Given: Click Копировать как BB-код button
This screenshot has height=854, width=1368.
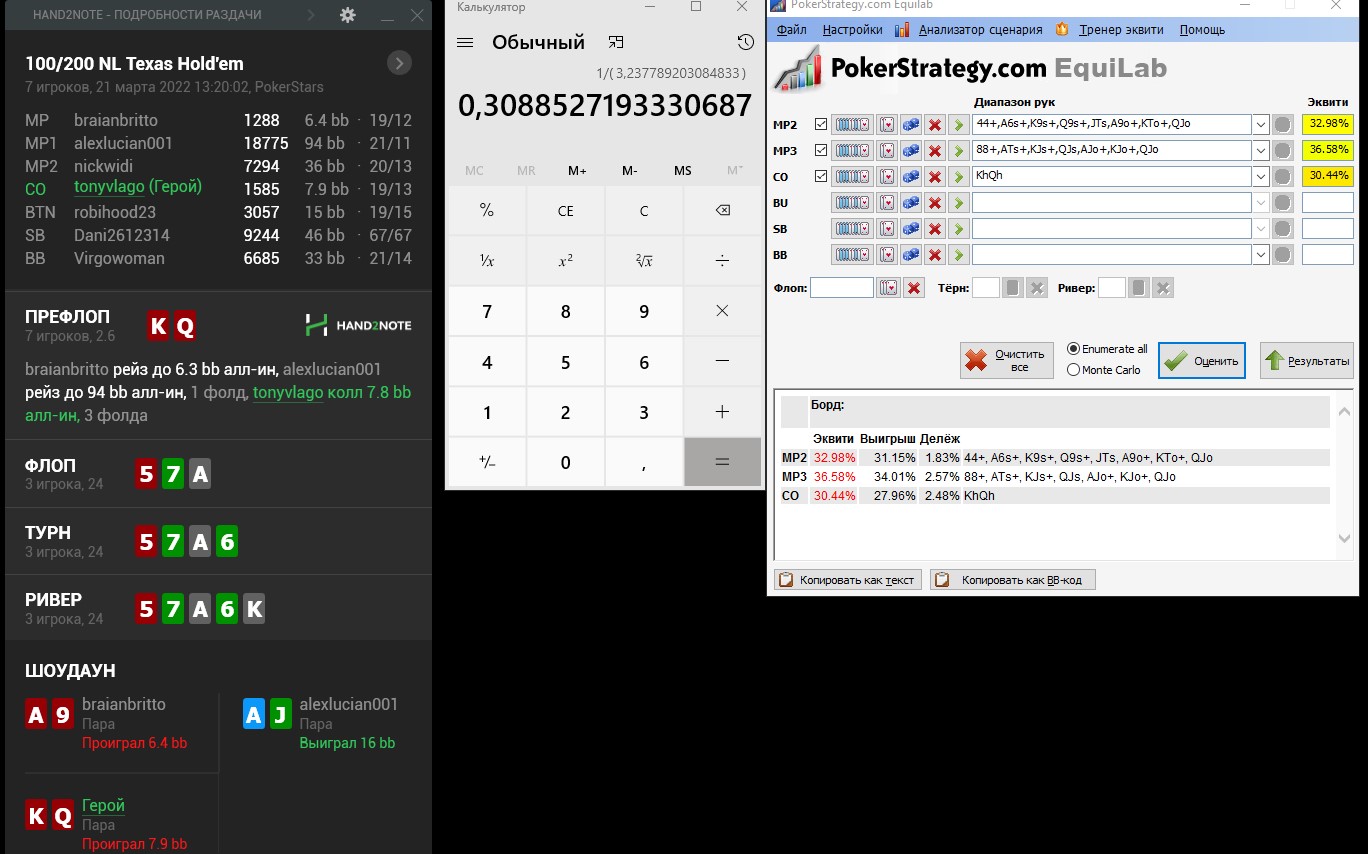Looking at the screenshot, I should pos(1013,580).
